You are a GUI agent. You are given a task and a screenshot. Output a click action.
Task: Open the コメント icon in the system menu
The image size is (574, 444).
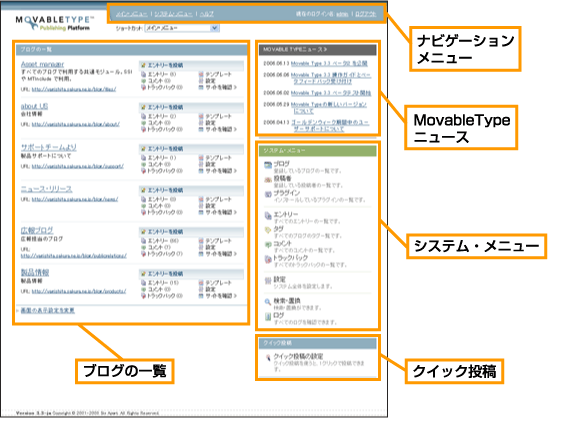[x=268, y=244]
